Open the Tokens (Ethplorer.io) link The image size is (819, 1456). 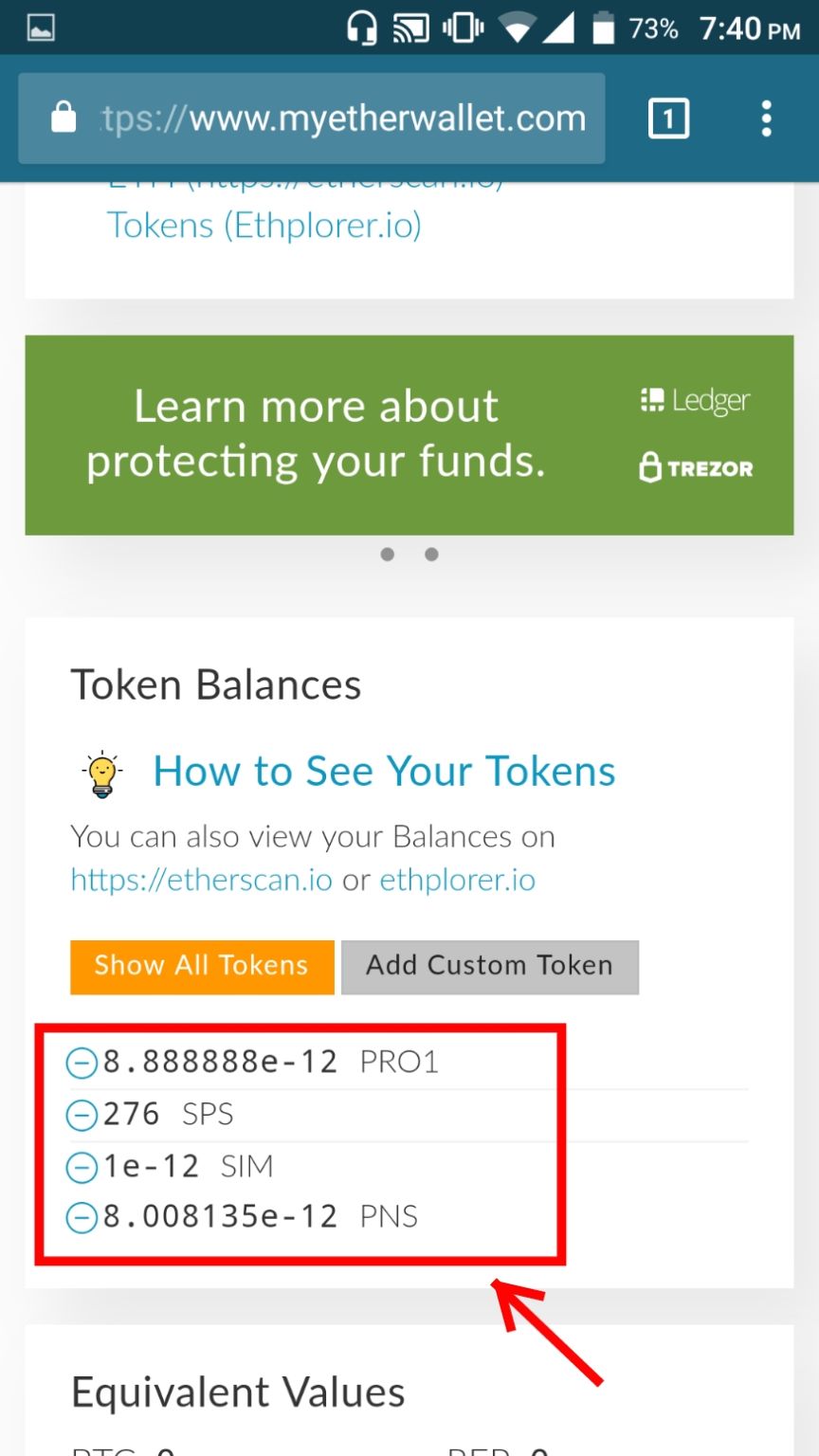click(264, 226)
